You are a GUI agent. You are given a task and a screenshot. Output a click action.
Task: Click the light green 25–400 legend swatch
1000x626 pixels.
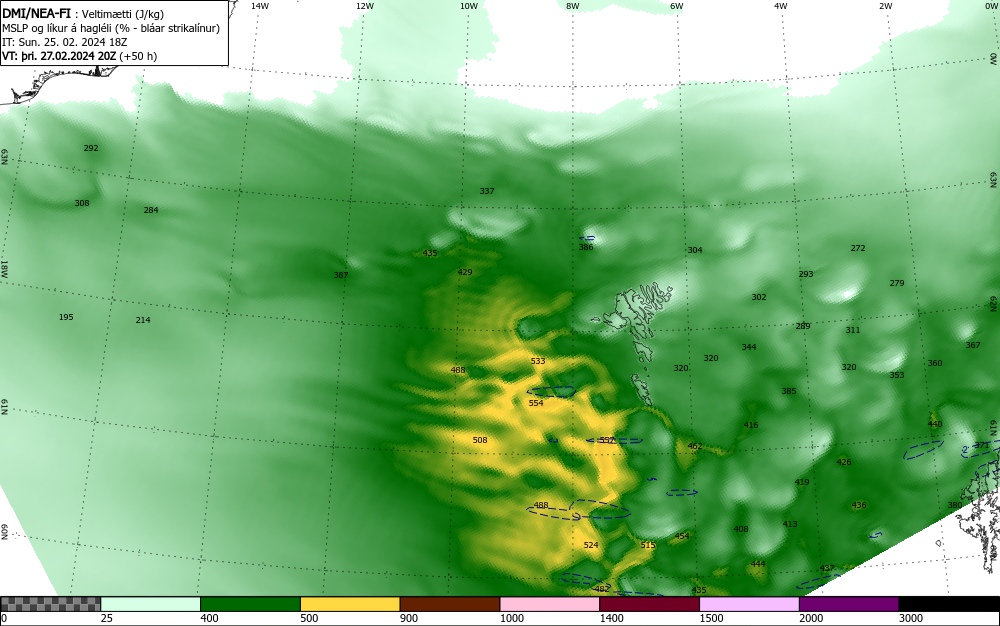tap(151, 604)
